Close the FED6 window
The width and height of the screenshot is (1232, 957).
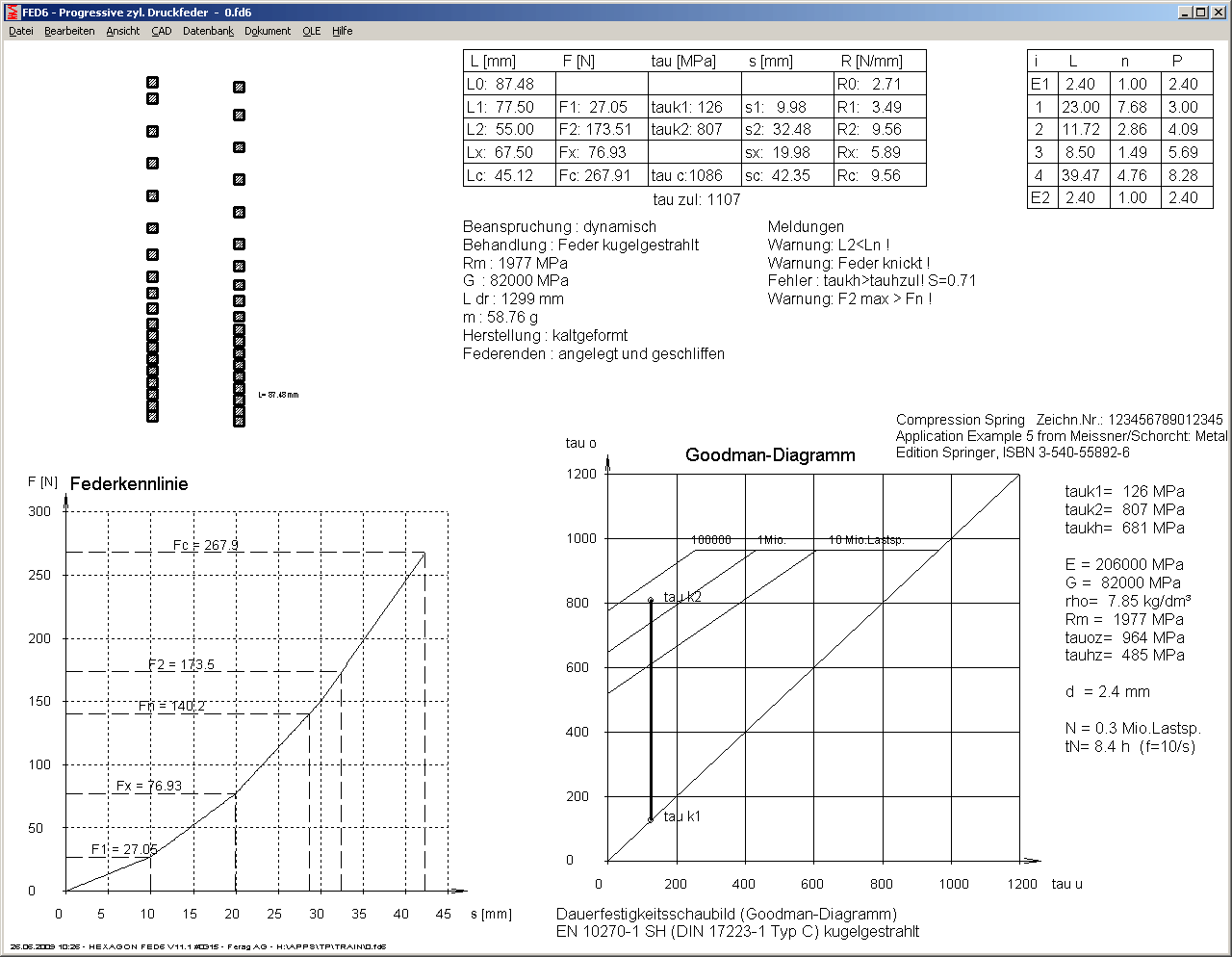(x=1217, y=13)
